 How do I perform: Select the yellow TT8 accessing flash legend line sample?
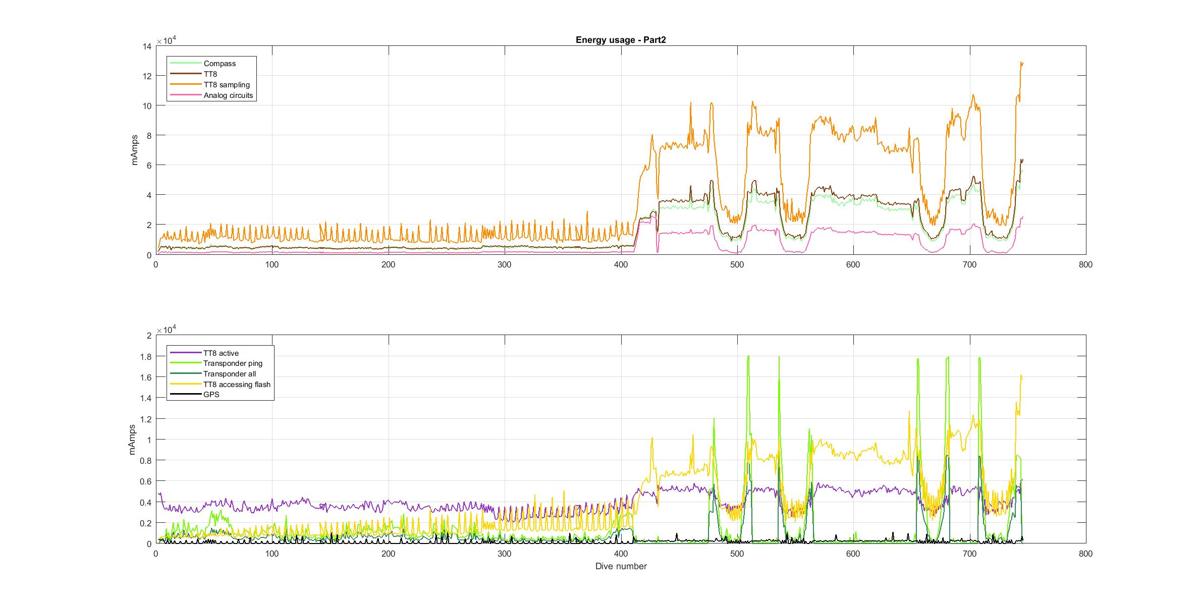click(185, 384)
